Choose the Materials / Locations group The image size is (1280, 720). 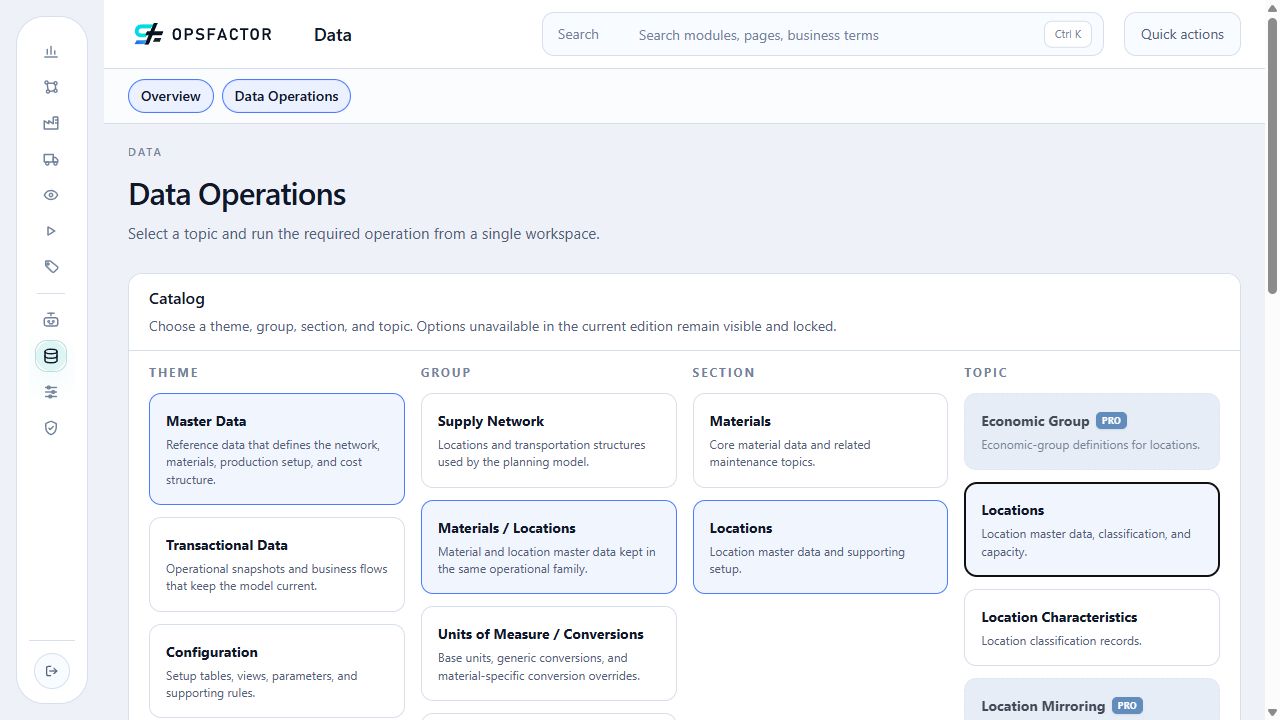pyautogui.click(x=549, y=547)
